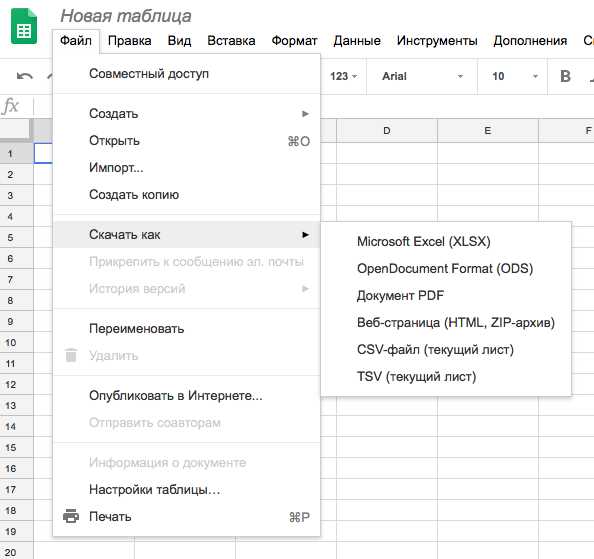This screenshot has width=594, height=559.
Task: Open the Вставка menu
Action: click(231, 41)
